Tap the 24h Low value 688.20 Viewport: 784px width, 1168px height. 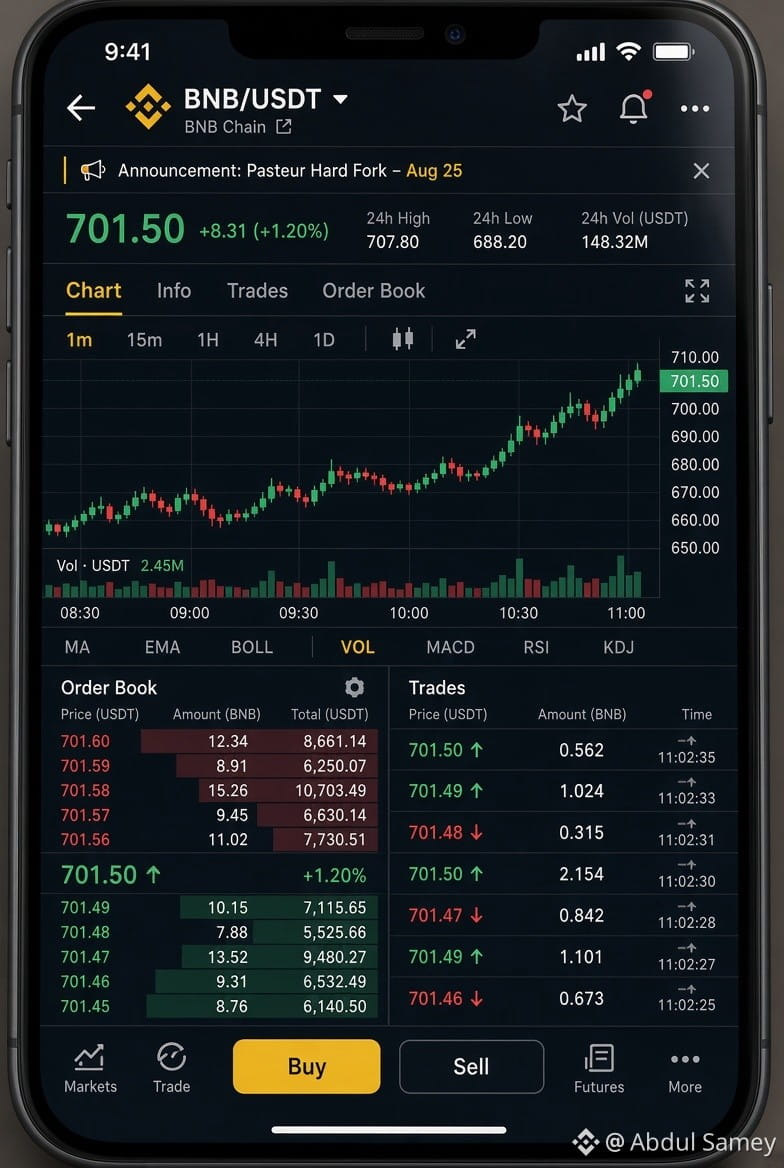pyautogui.click(x=499, y=242)
